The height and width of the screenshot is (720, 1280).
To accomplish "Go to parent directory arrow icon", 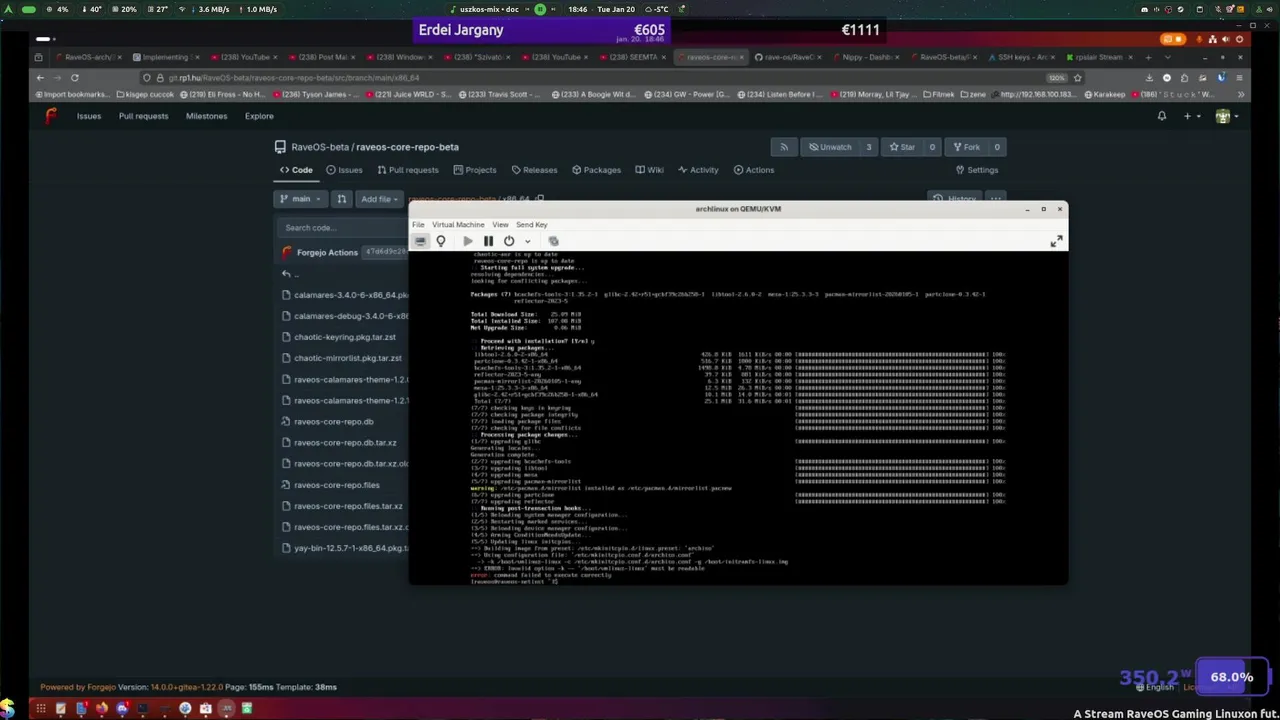I will coord(286,274).
